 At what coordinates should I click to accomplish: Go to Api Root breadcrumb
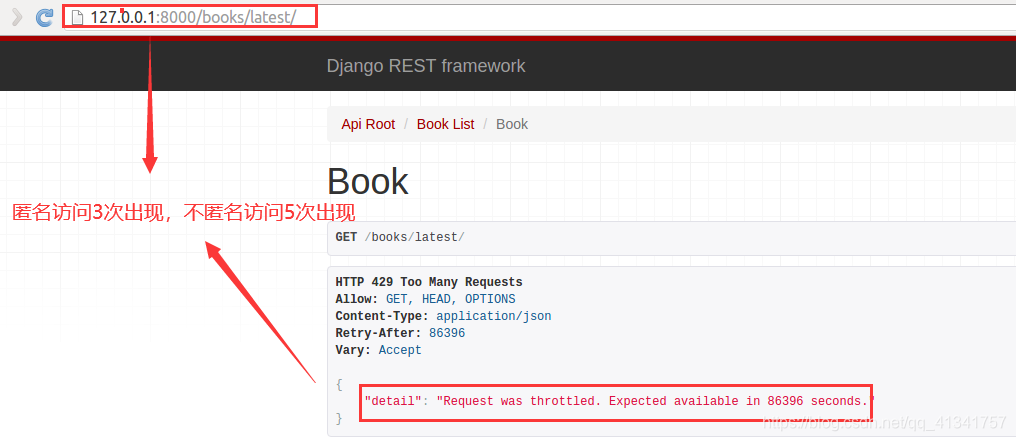coord(368,124)
